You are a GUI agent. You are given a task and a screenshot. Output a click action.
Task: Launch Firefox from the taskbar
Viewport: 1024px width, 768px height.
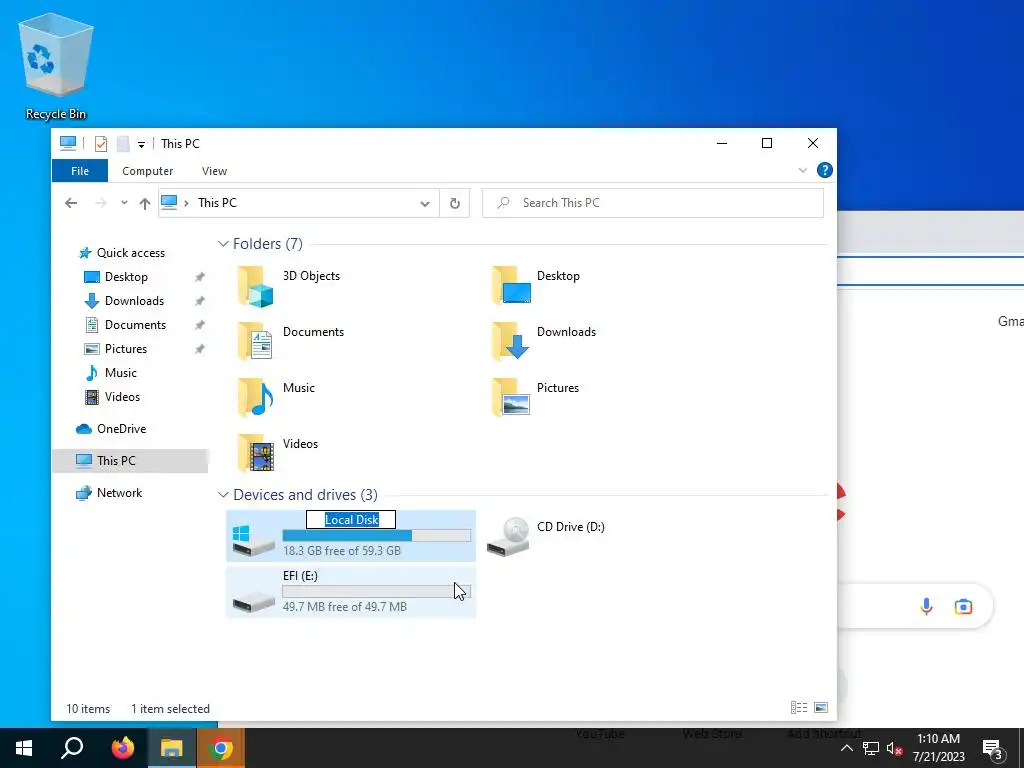click(122, 748)
